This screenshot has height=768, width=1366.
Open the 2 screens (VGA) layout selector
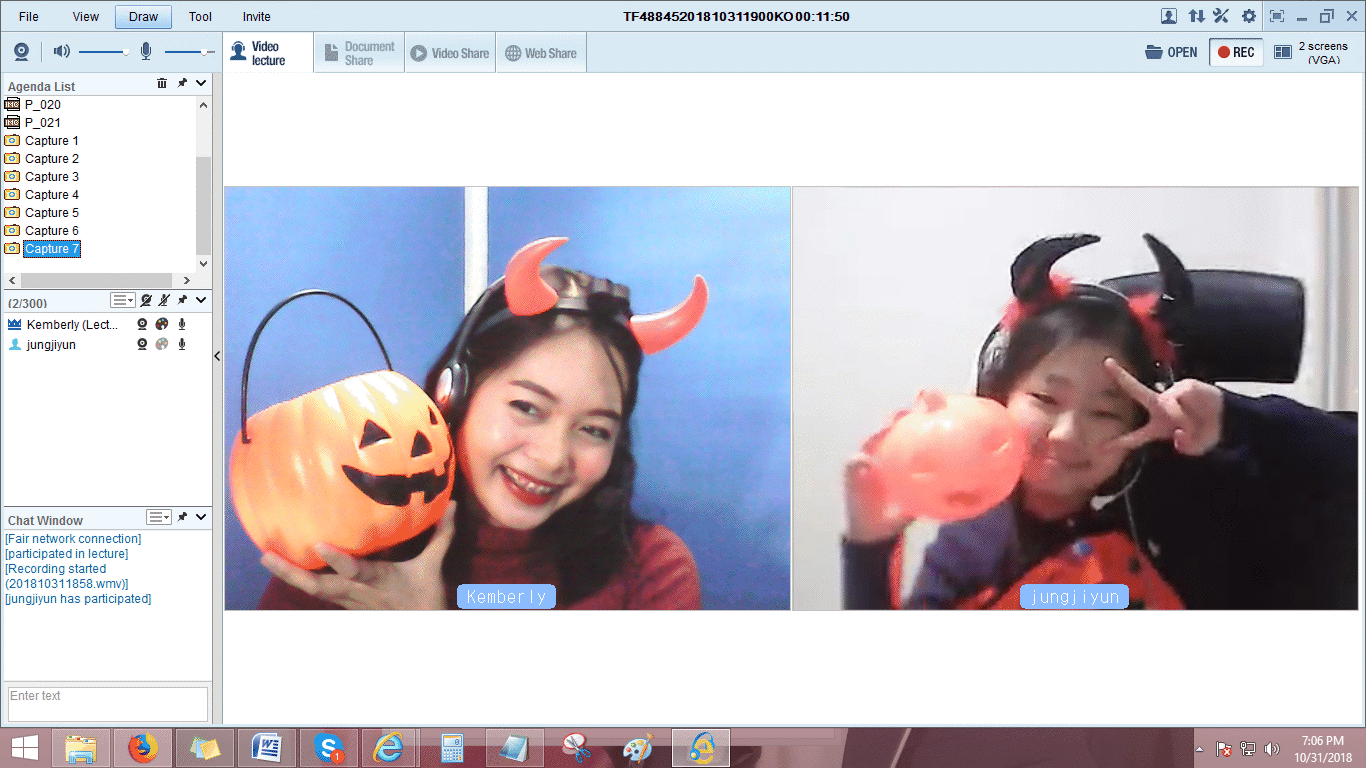(1311, 52)
